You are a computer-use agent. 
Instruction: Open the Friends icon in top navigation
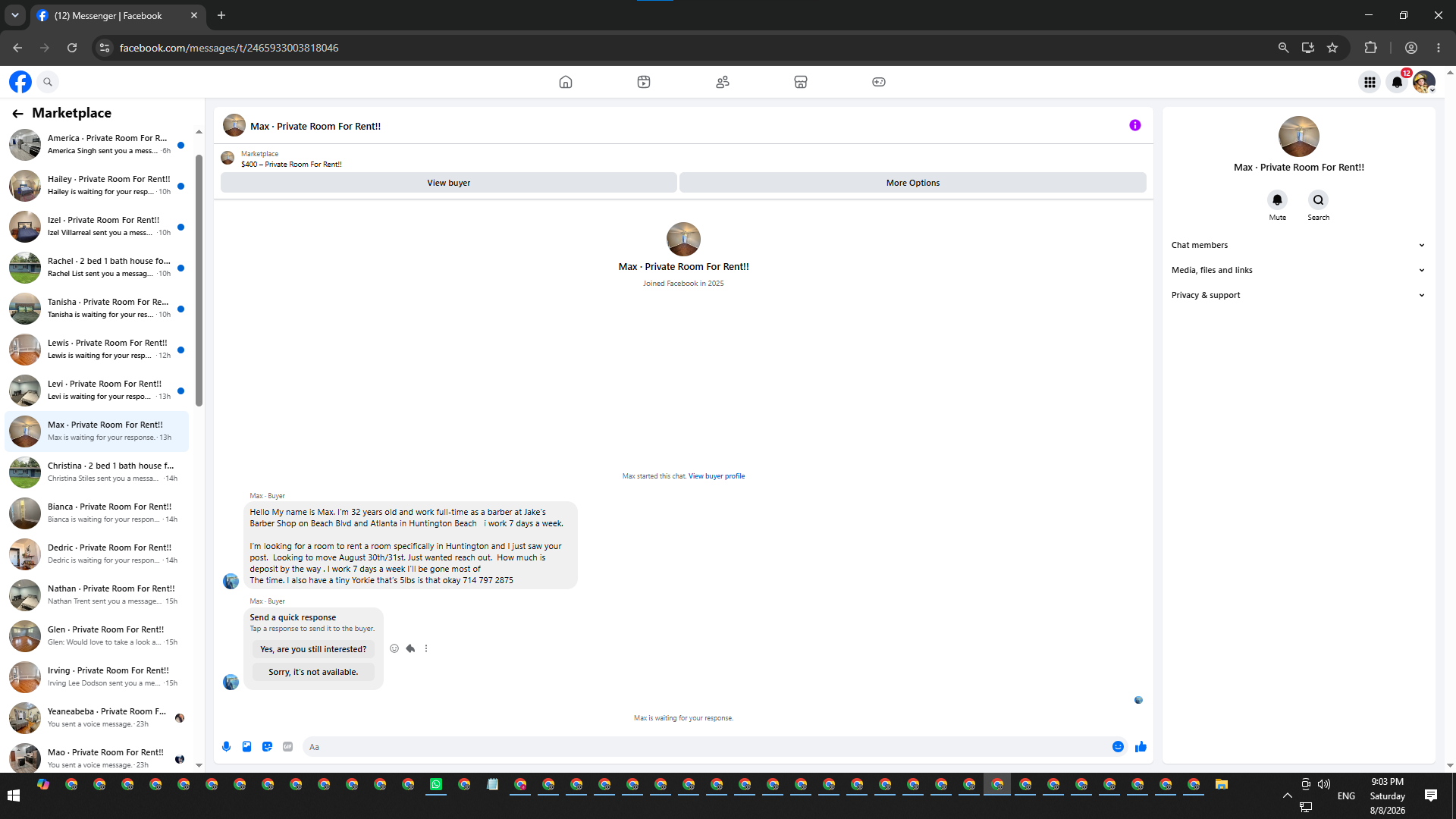tap(723, 82)
